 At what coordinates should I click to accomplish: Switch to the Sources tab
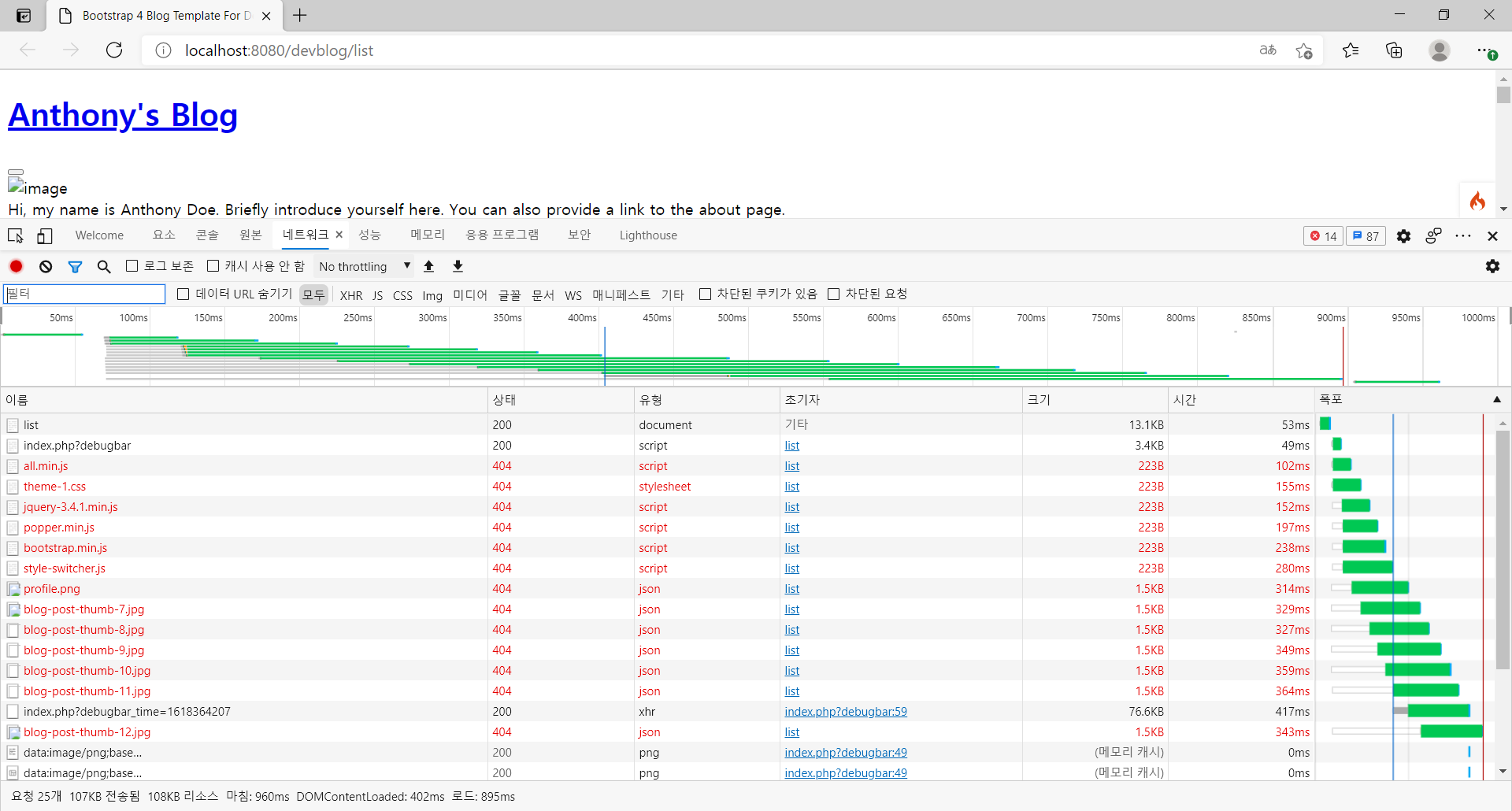[250, 235]
